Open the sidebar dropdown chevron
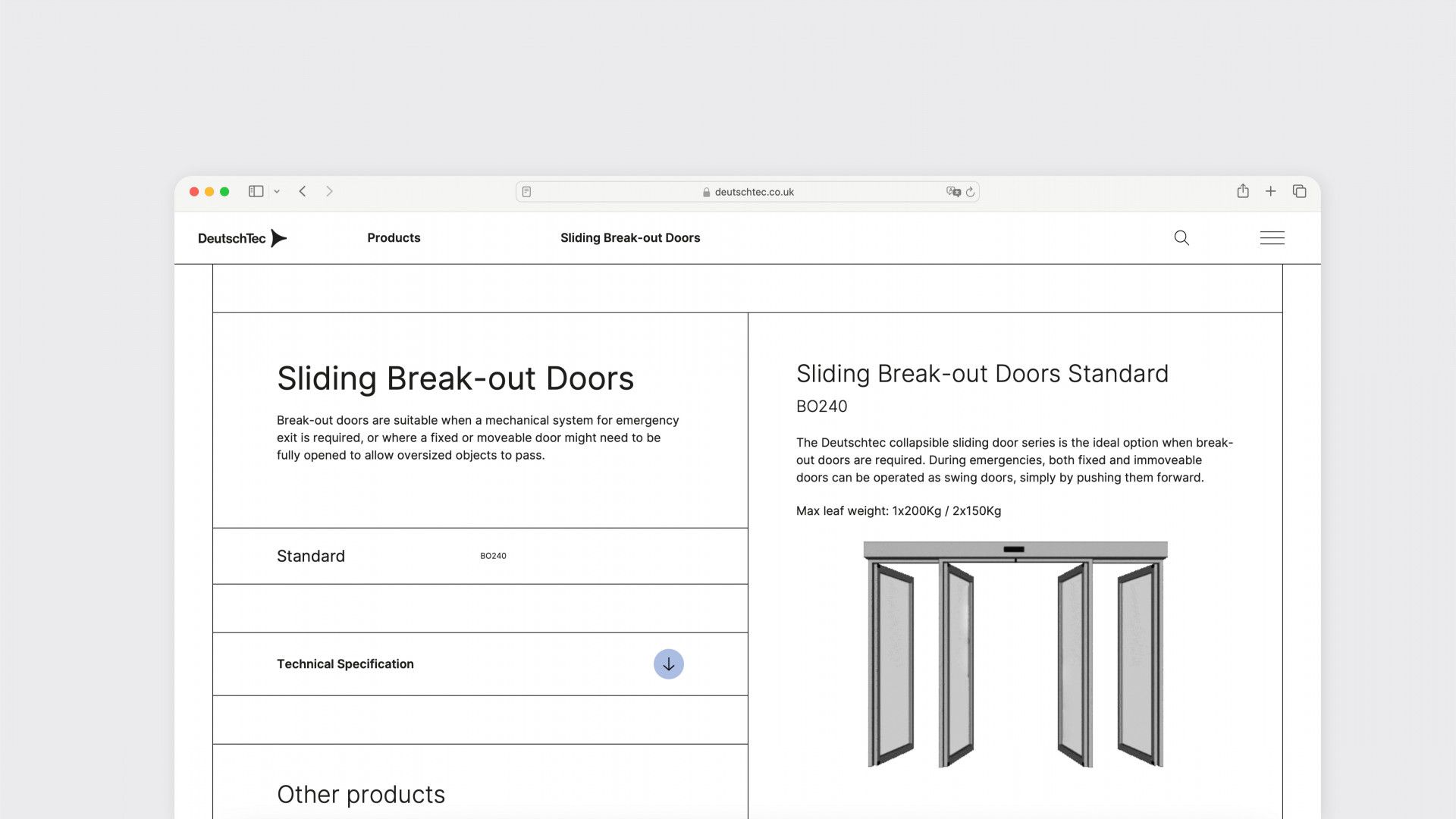Screen dimensions: 1456x819 coord(277,192)
